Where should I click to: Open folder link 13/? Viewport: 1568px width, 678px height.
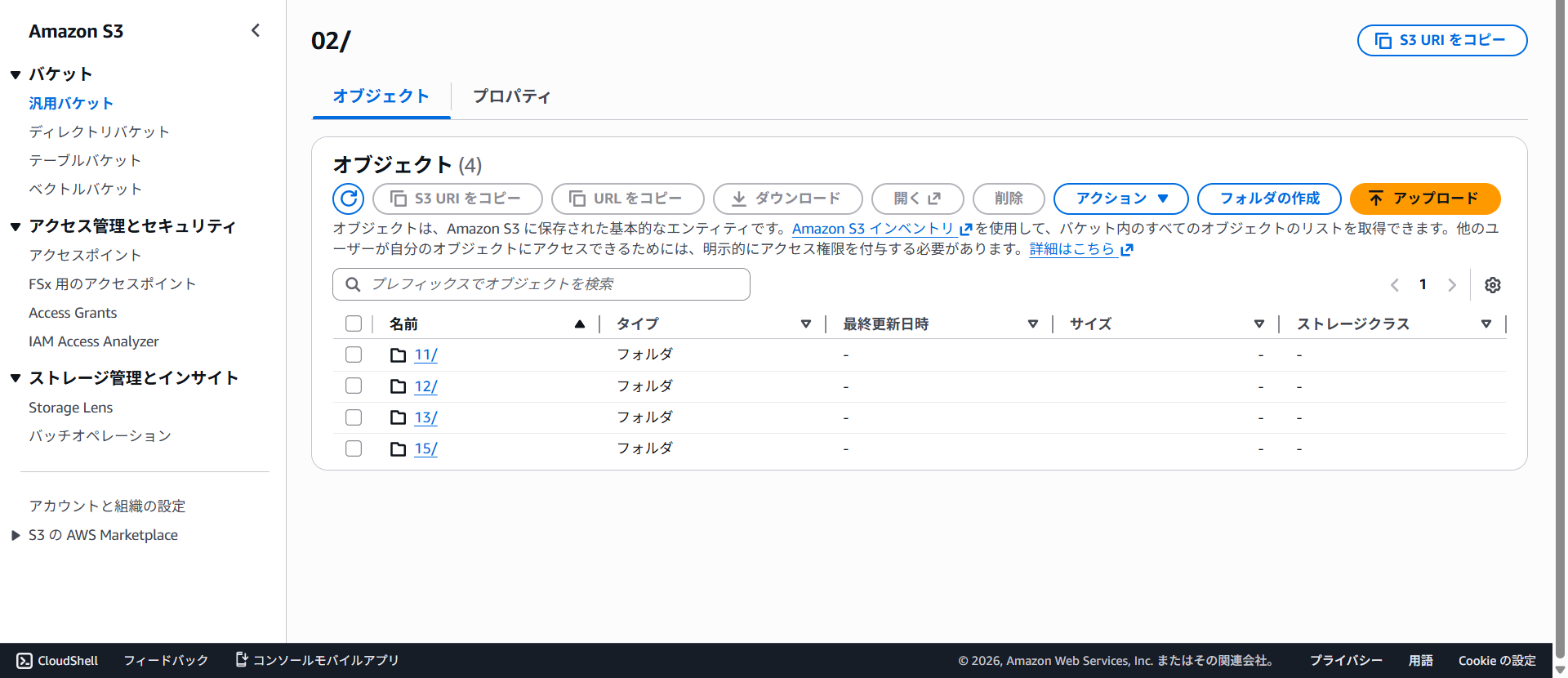[425, 417]
